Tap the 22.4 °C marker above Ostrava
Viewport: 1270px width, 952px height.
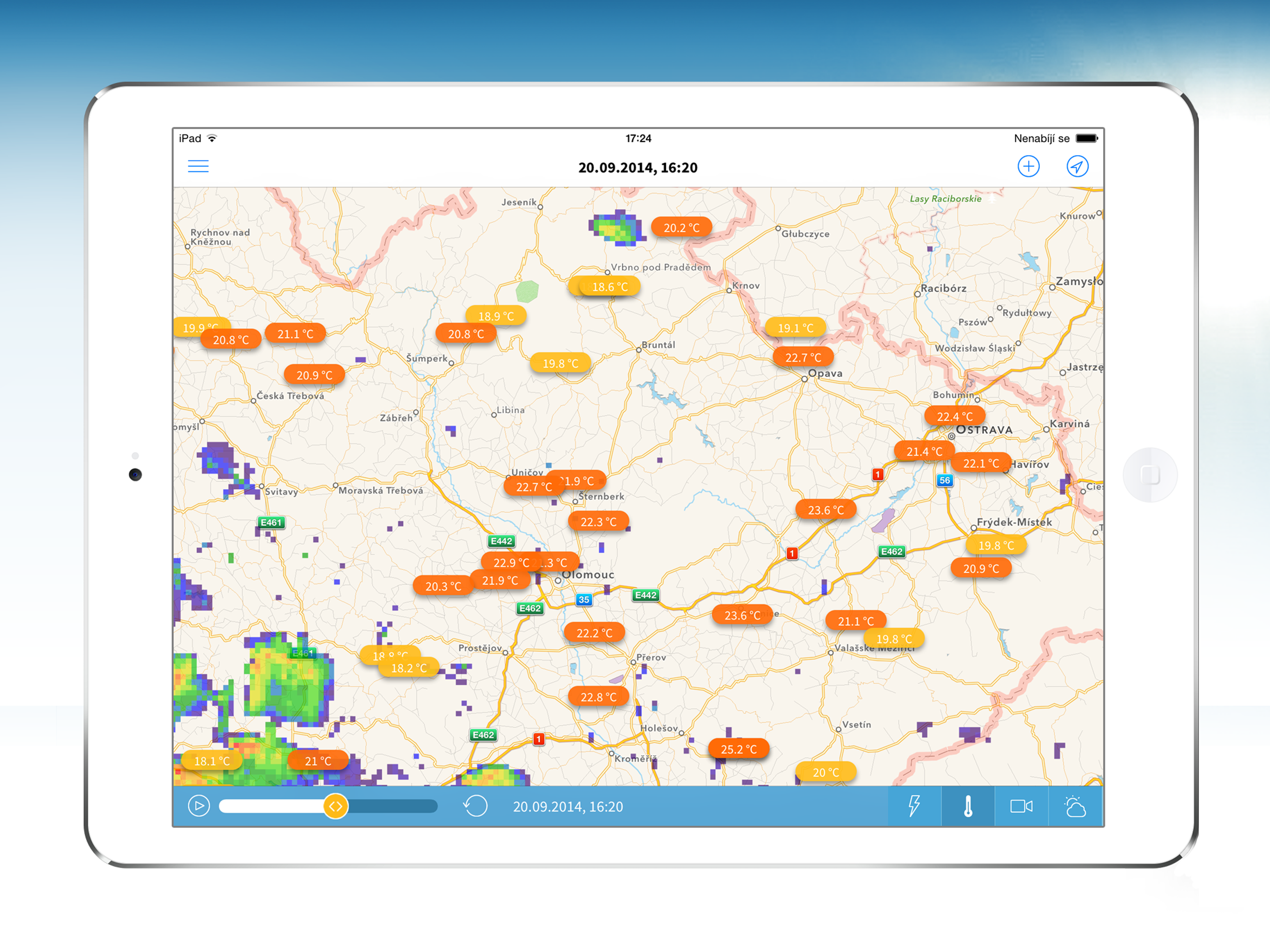pyautogui.click(x=954, y=416)
